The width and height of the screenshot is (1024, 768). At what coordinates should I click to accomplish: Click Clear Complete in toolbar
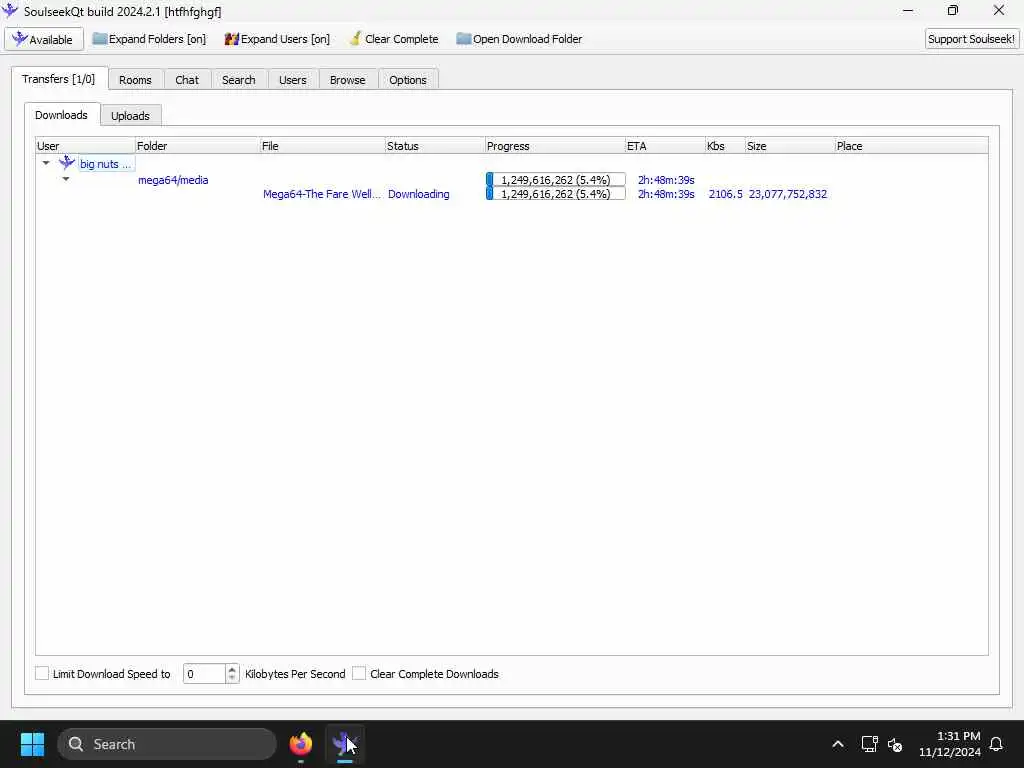click(x=394, y=39)
